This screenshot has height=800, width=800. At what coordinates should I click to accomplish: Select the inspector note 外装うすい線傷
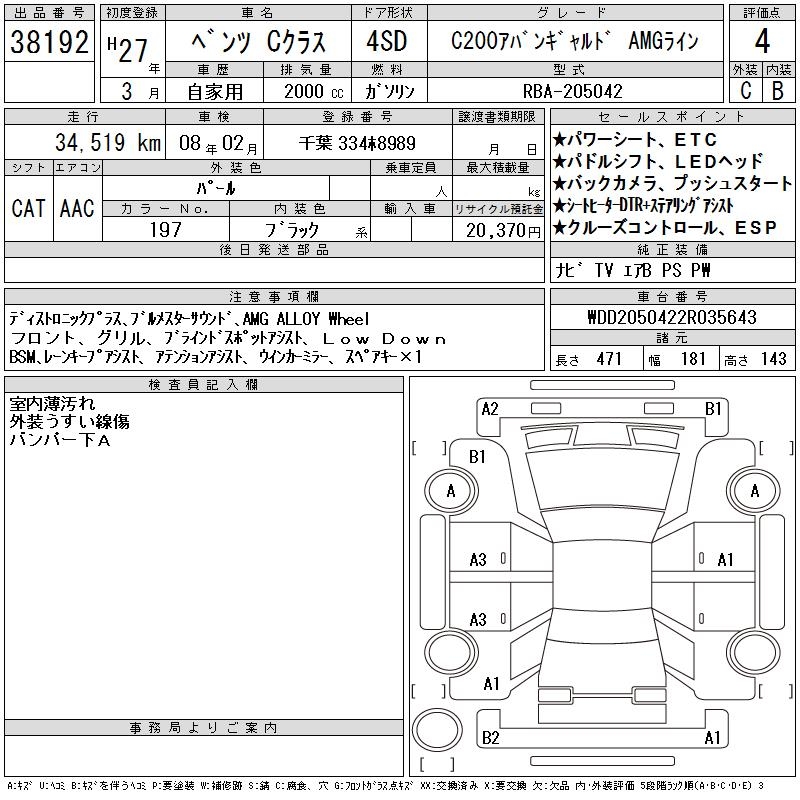click(69, 421)
